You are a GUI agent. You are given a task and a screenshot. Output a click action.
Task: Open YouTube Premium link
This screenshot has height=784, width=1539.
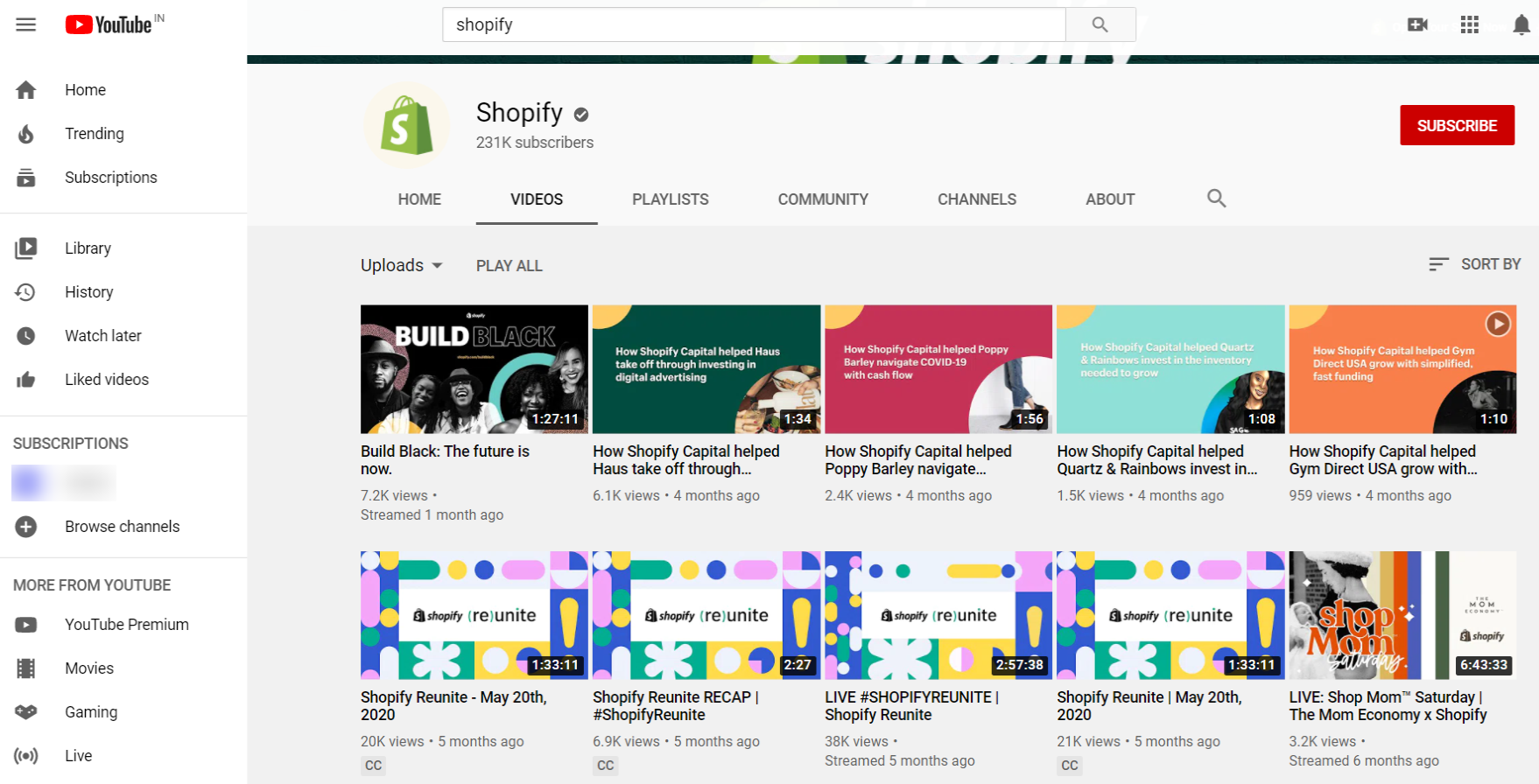127,625
